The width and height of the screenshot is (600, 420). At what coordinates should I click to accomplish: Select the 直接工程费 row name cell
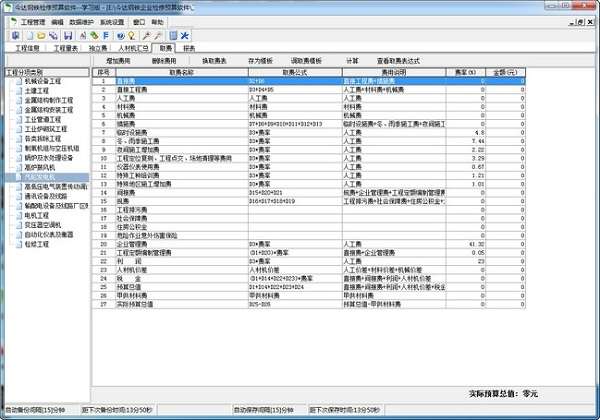(182, 90)
